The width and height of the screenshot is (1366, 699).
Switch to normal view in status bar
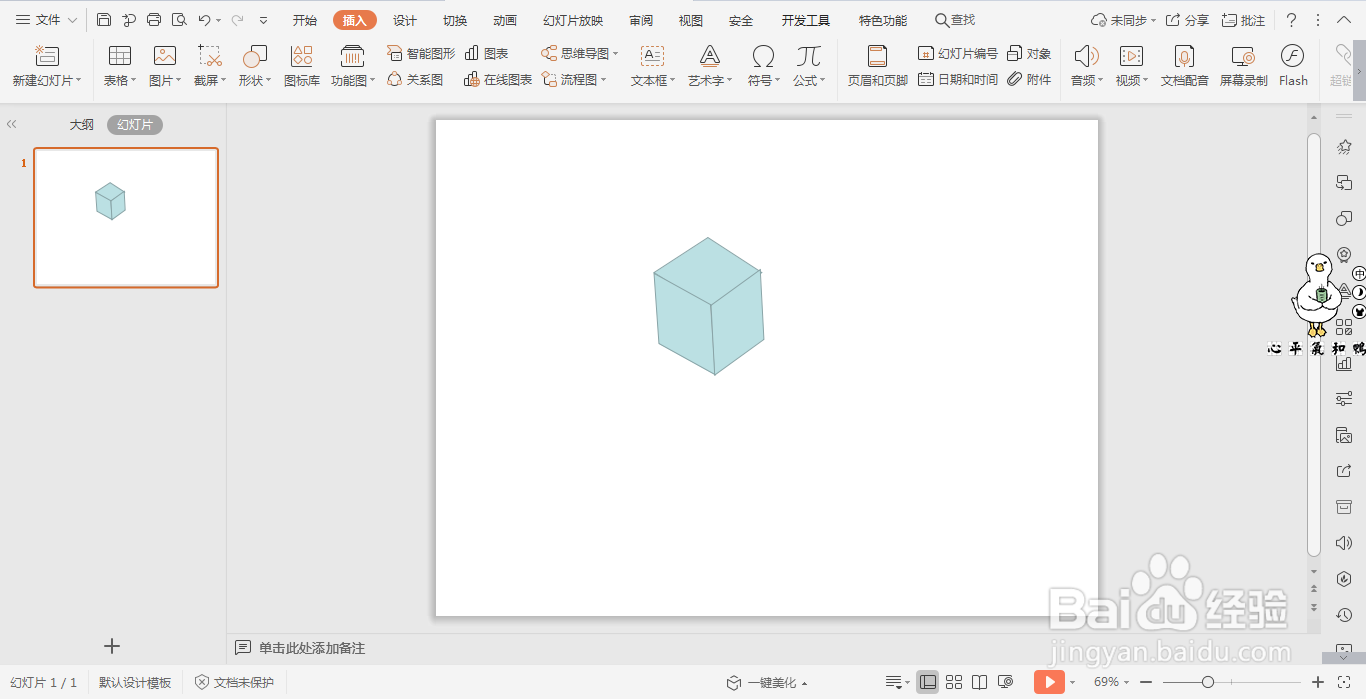(x=928, y=682)
